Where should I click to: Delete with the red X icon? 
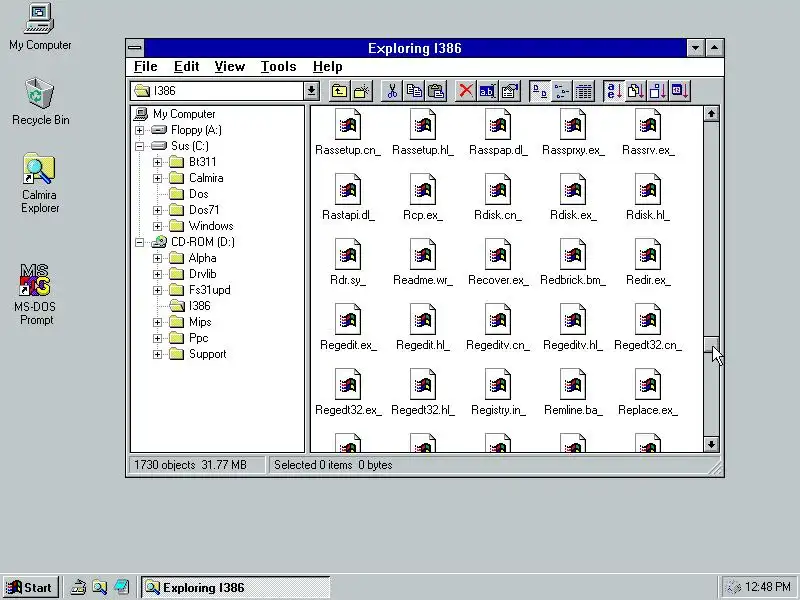click(465, 91)
